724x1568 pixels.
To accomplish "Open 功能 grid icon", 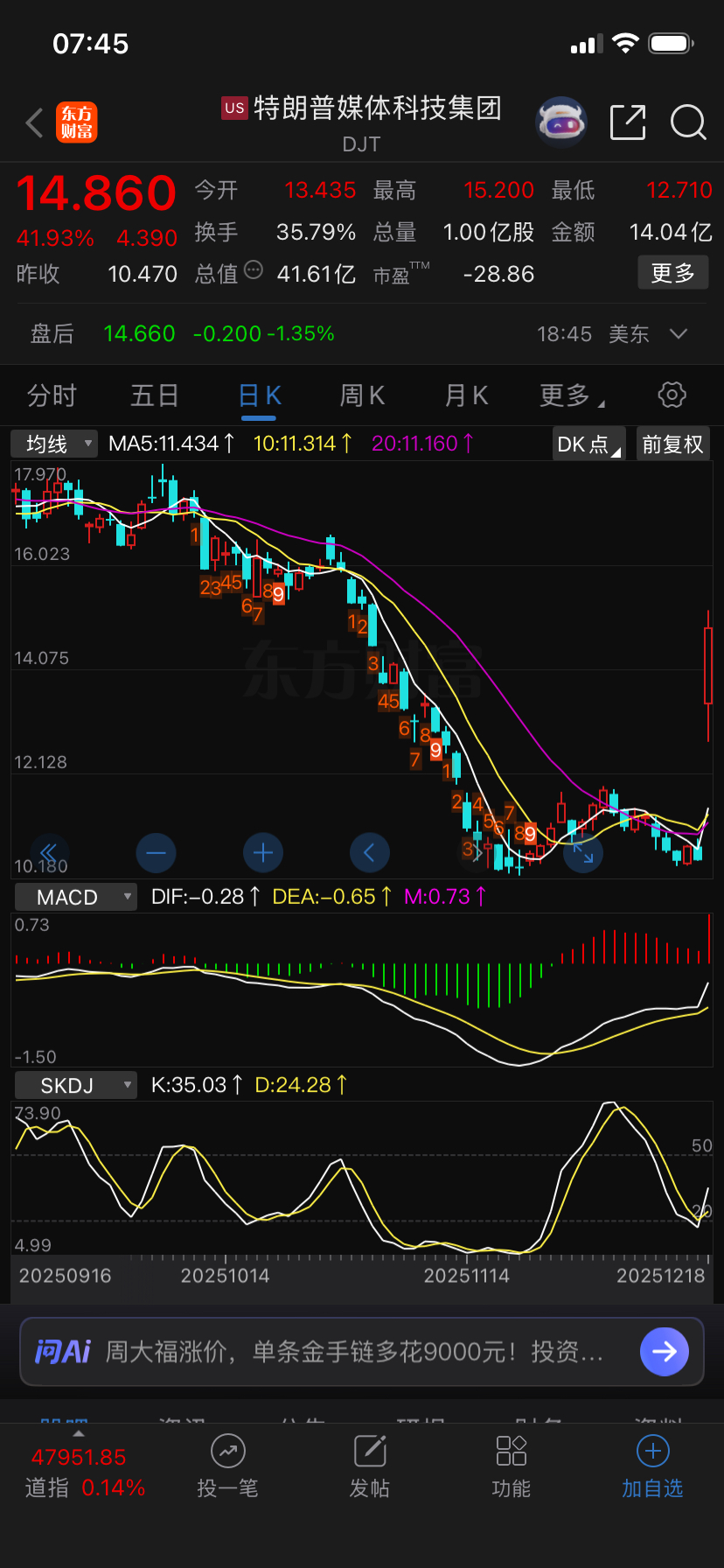I will (x=512, y=1451).
